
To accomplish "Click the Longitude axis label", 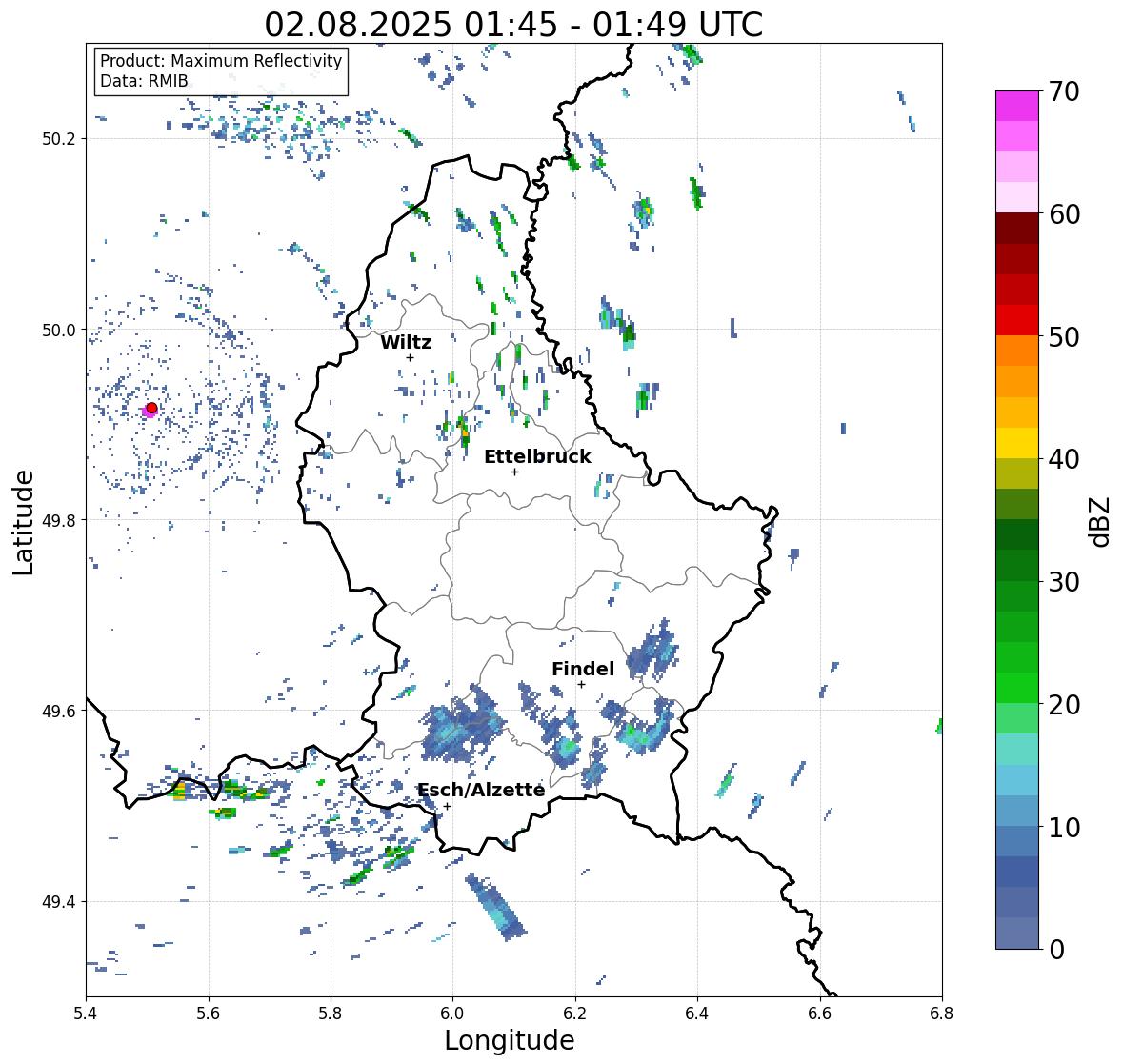I will [510, 1040].
